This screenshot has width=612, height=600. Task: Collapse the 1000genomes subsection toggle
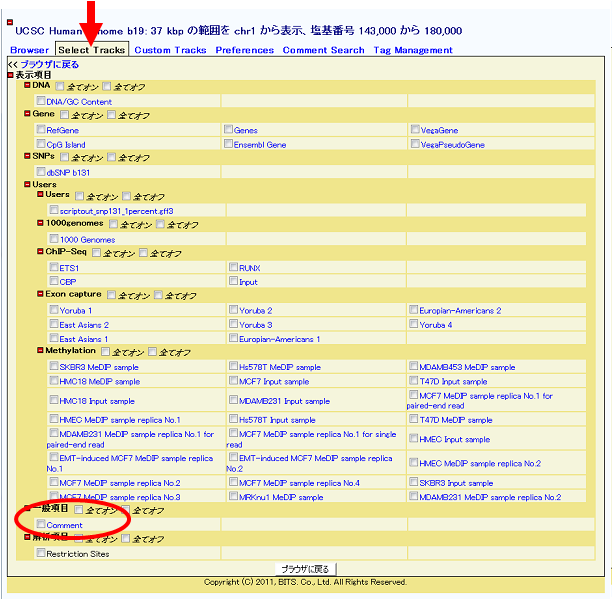coord(40,223)
